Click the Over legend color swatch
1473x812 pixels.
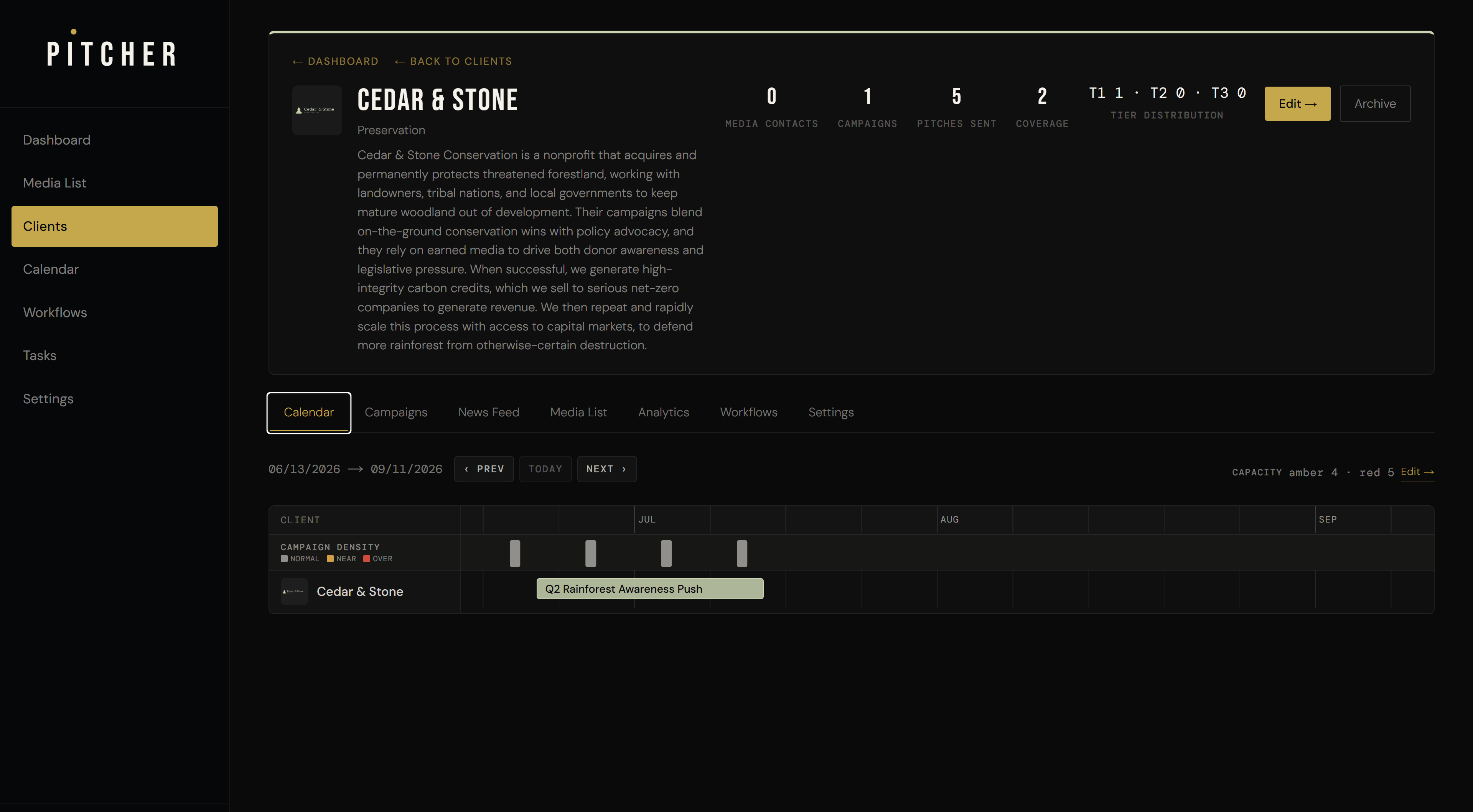[367, 559]
